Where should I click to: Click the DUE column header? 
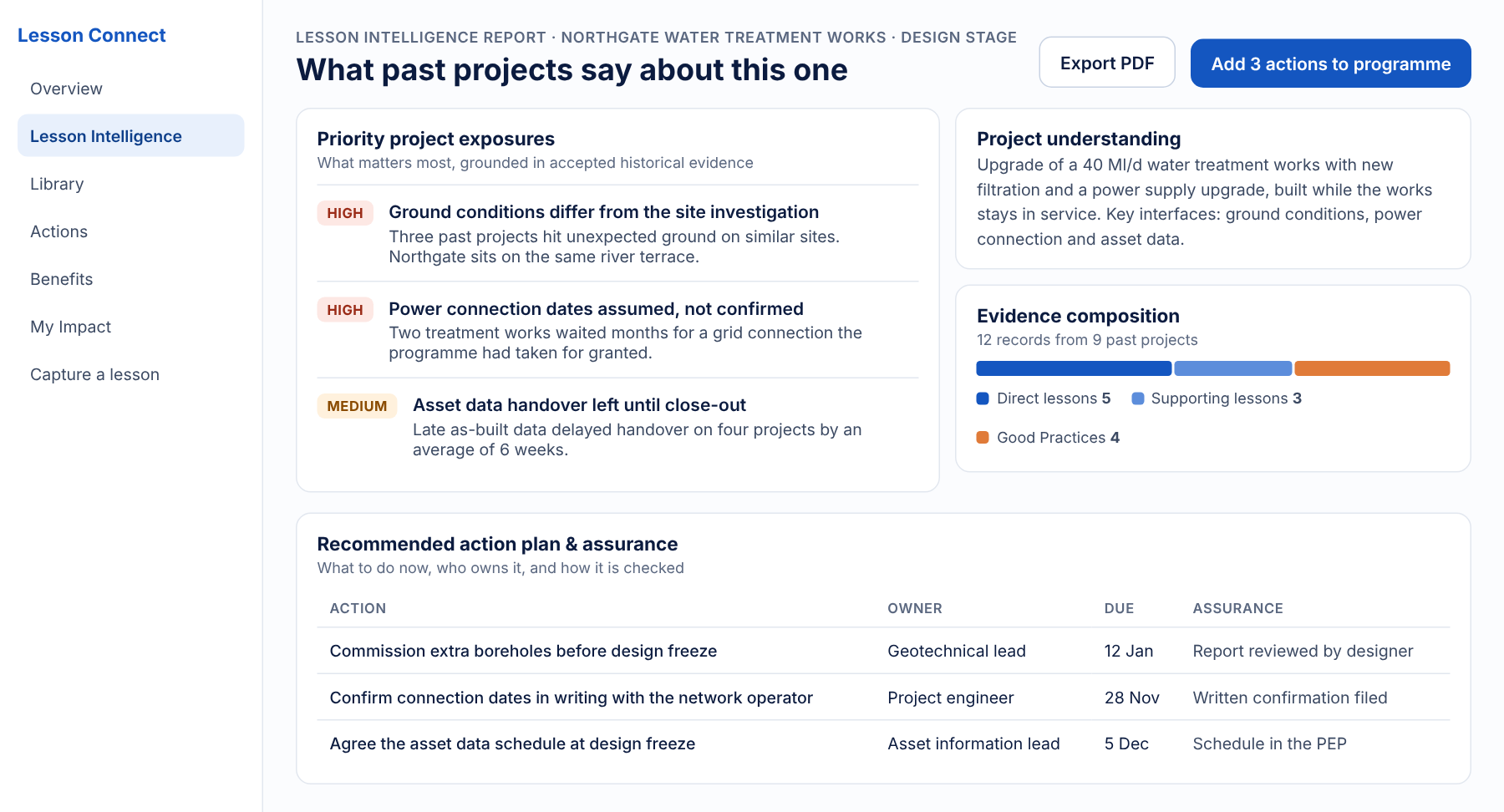[x=1119, y=608]
